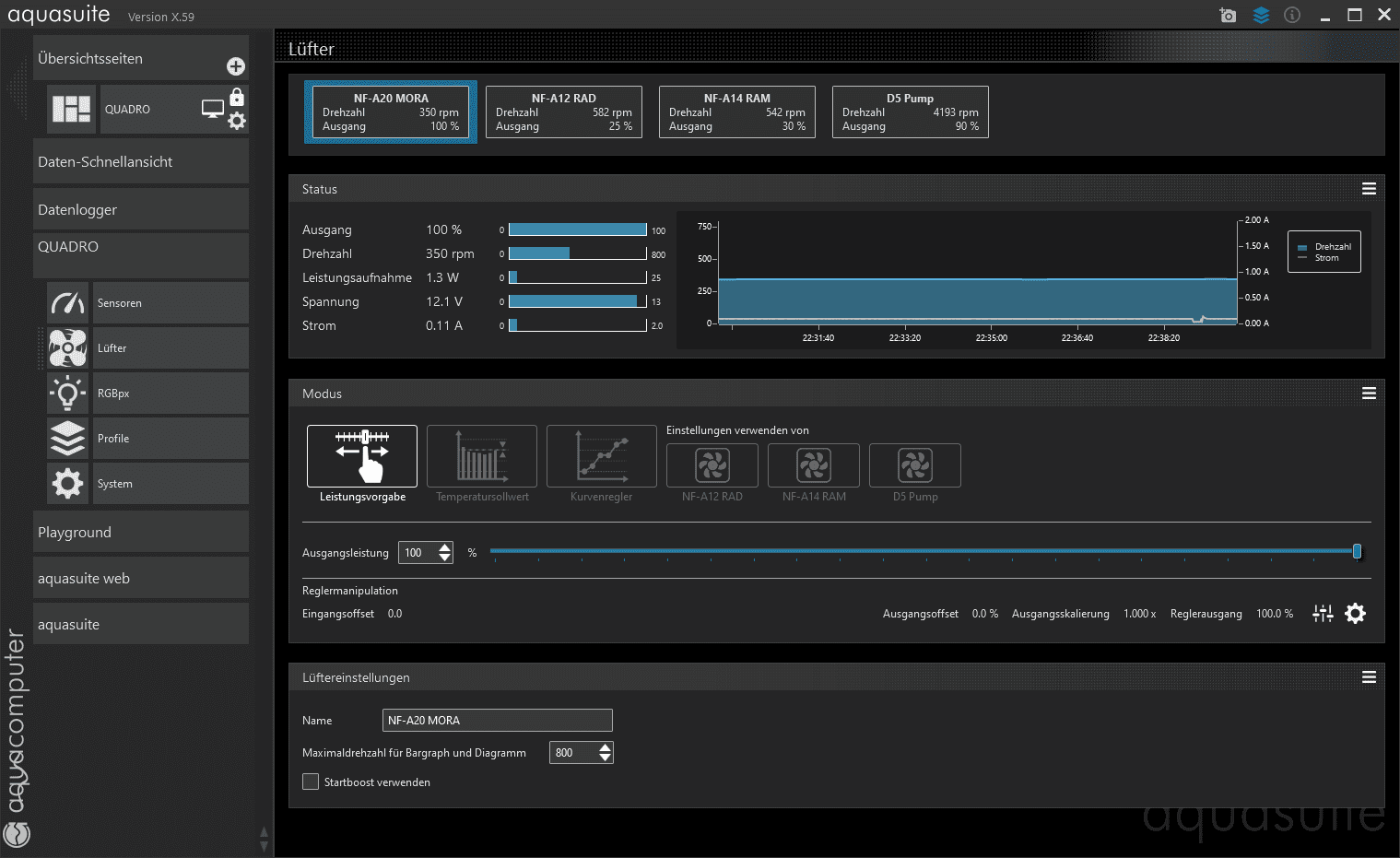
Task: Select Leistungsvorgabe mode icon
Action: point(362,455)
